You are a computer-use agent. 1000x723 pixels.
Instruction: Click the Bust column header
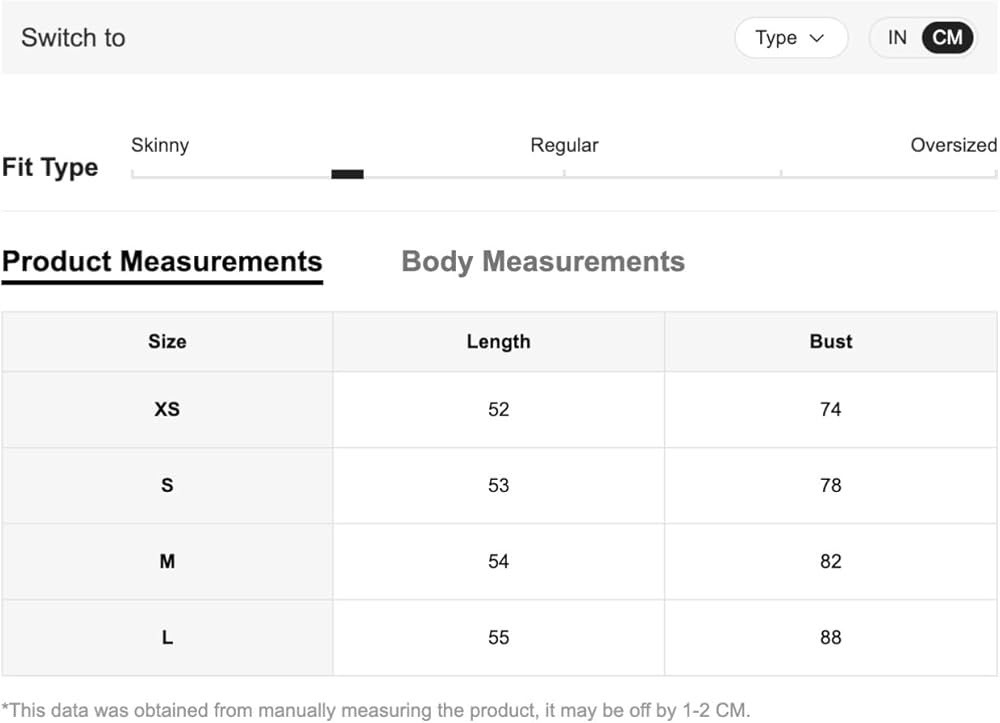click(x=831, y=342)
